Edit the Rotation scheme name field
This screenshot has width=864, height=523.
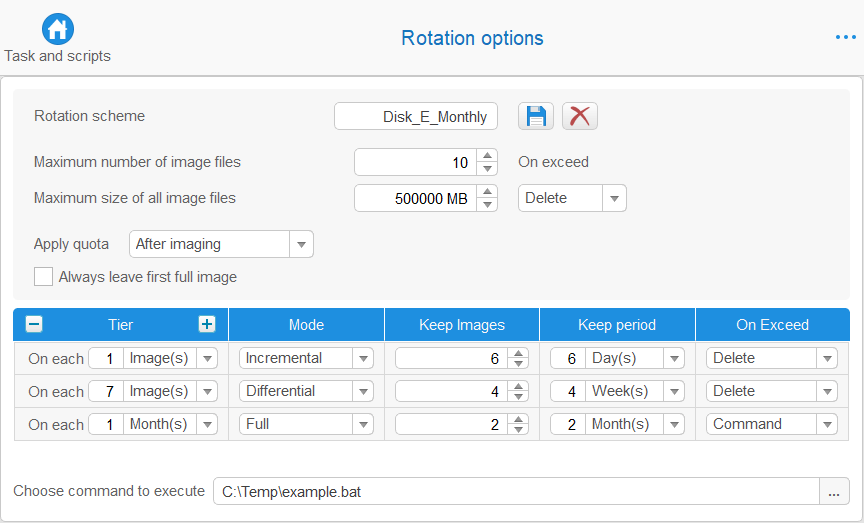tap(415, 116)
